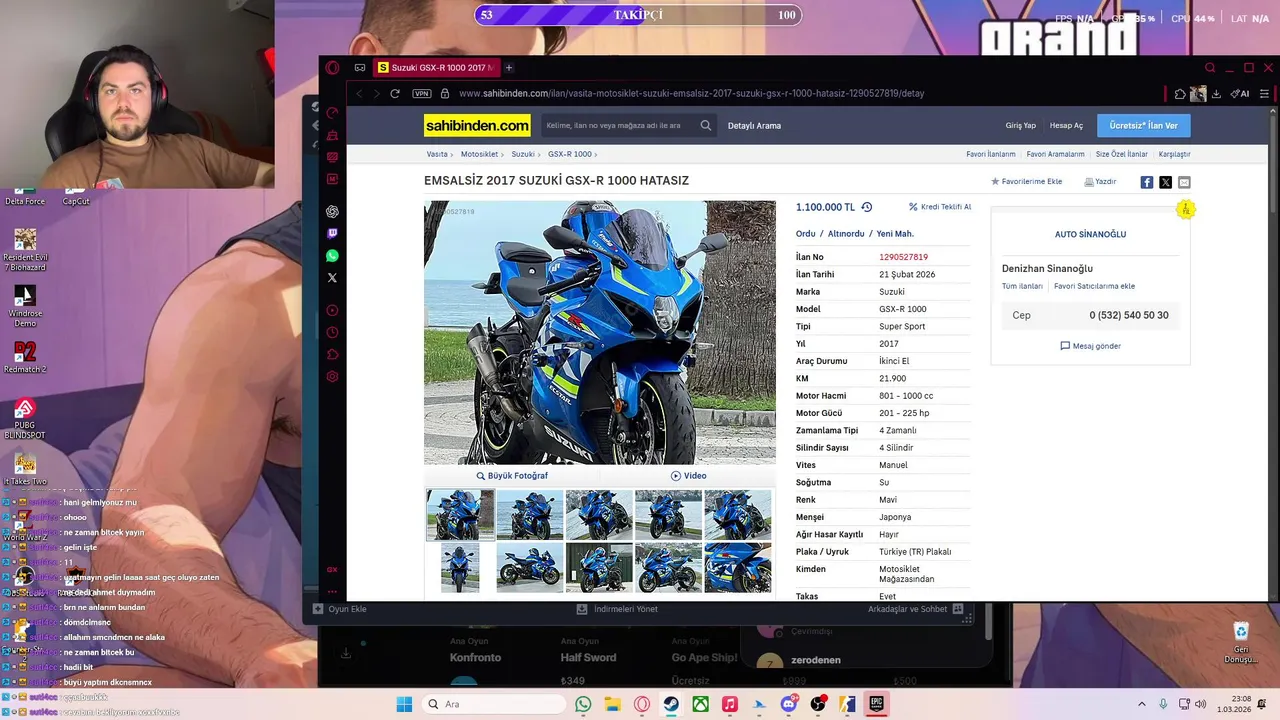
Task: Open Extensions cube icon in sidebar
Action: 332,354
